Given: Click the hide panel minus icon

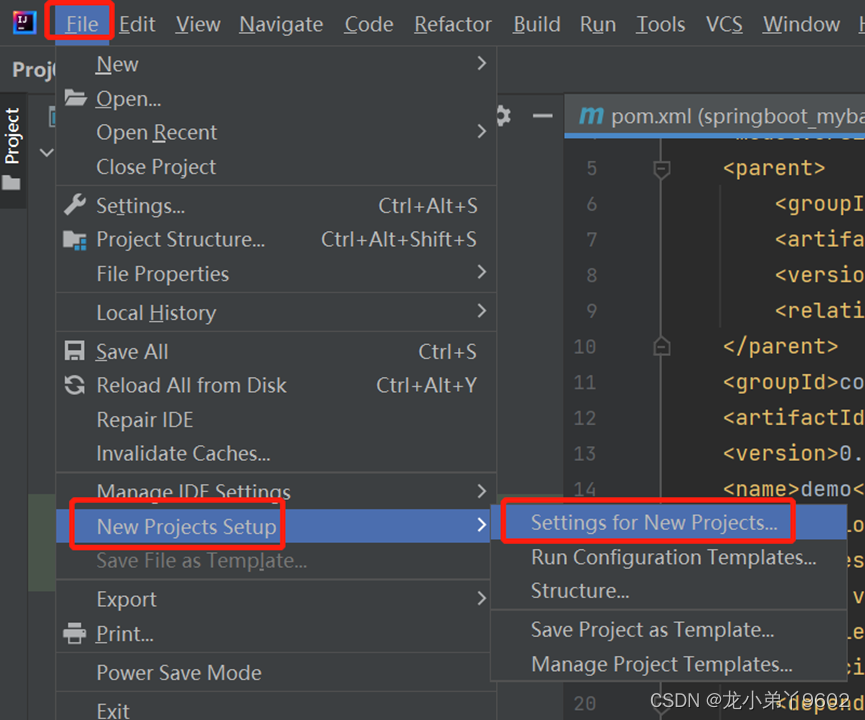Looking at the screenshot, I should pyautogui.click(x=543, y=116).
